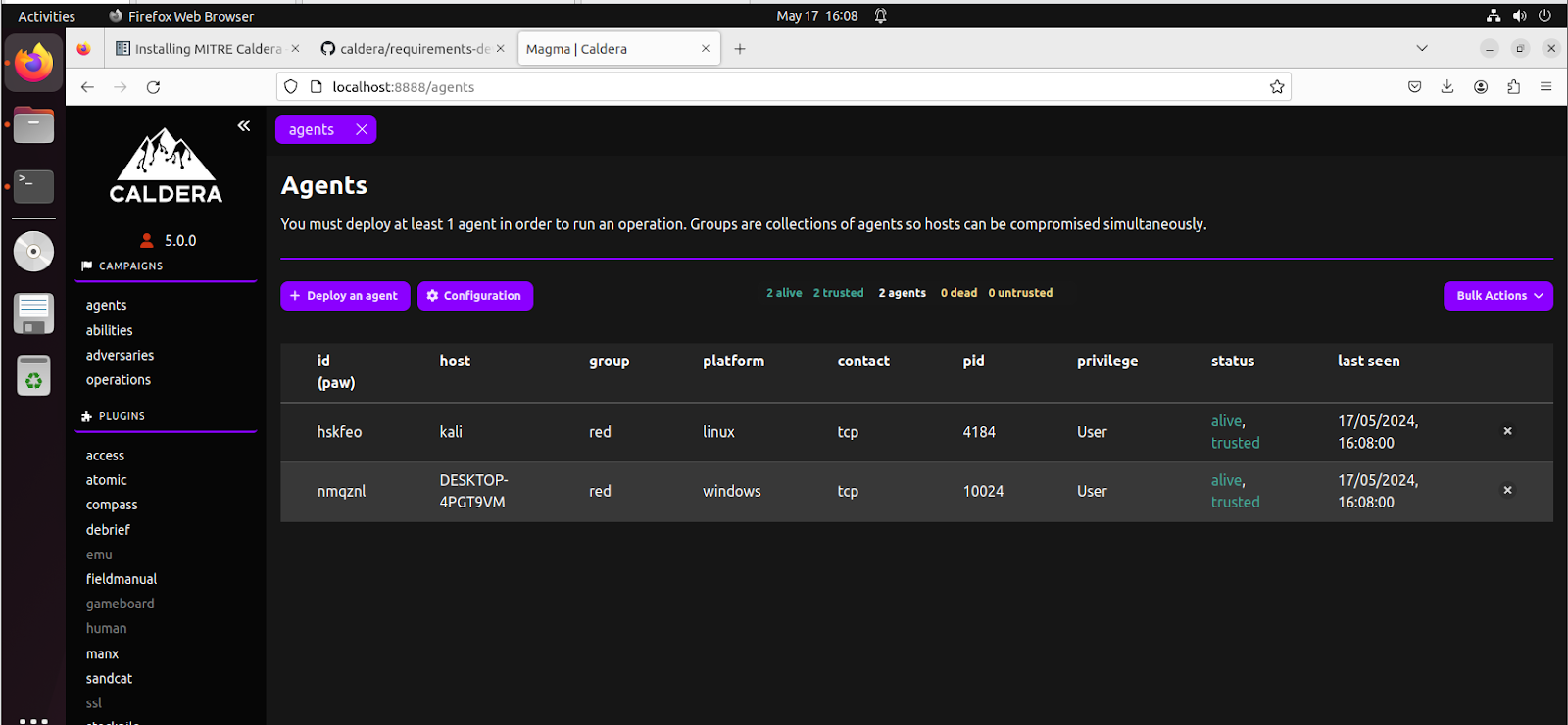
Task: Select the Magma | Caldera tab
Action: point(617,48)
